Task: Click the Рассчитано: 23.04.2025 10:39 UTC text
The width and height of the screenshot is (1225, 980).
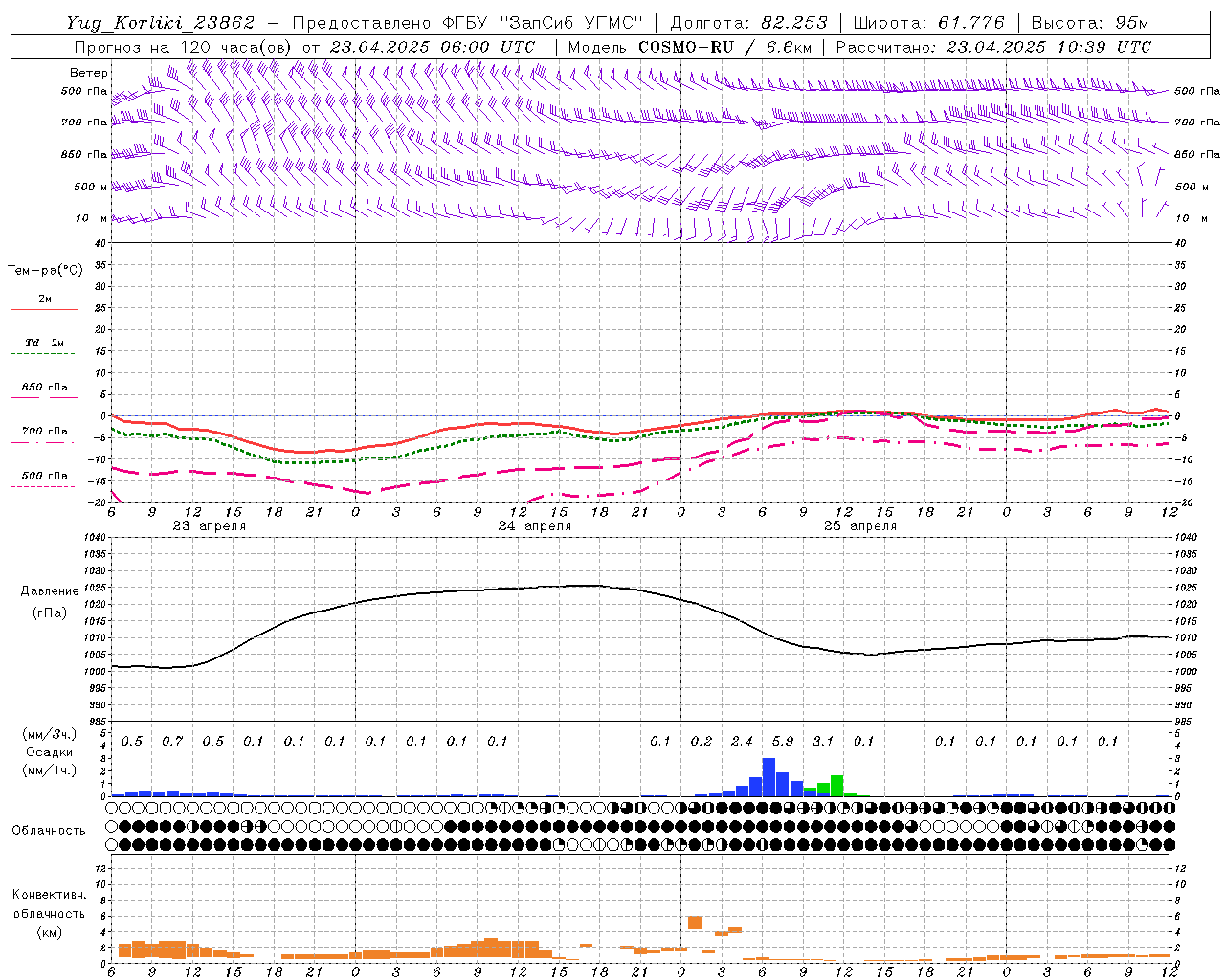Action: pyautogui.click(x=993, y=47)
